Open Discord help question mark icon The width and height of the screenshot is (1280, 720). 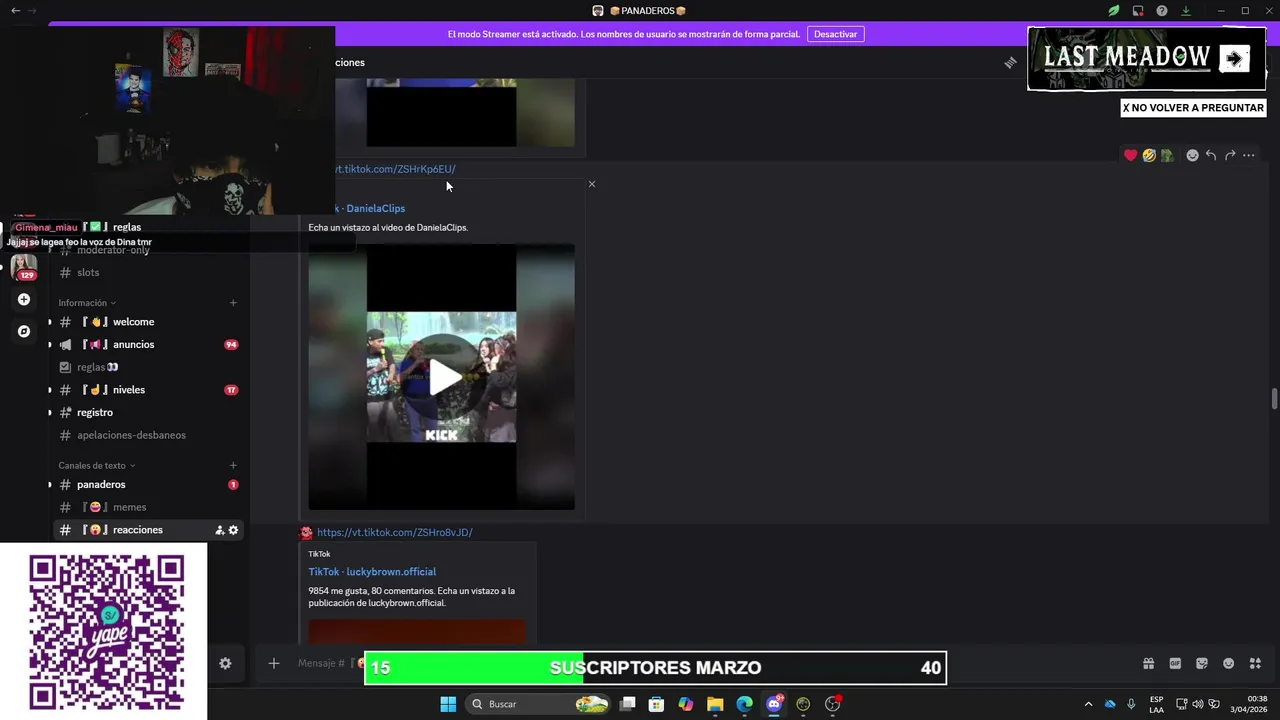click(1162, 11)
